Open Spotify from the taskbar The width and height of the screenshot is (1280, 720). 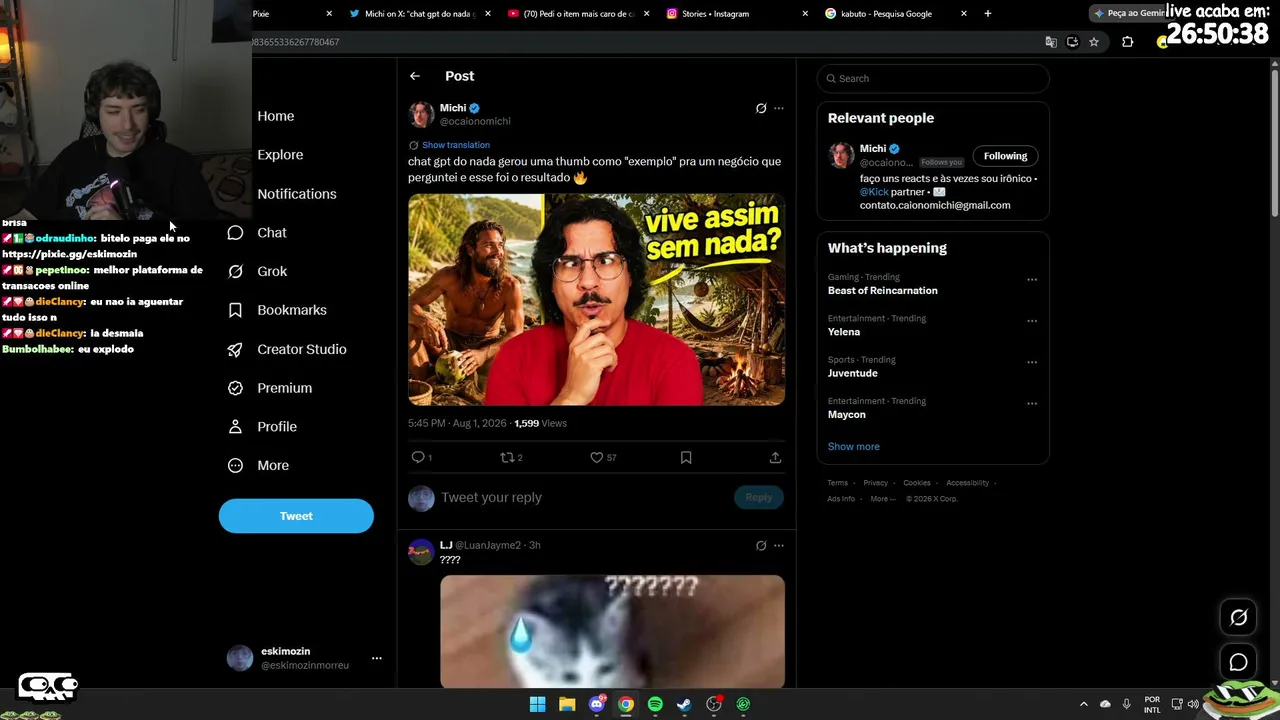tap(655, 704)
